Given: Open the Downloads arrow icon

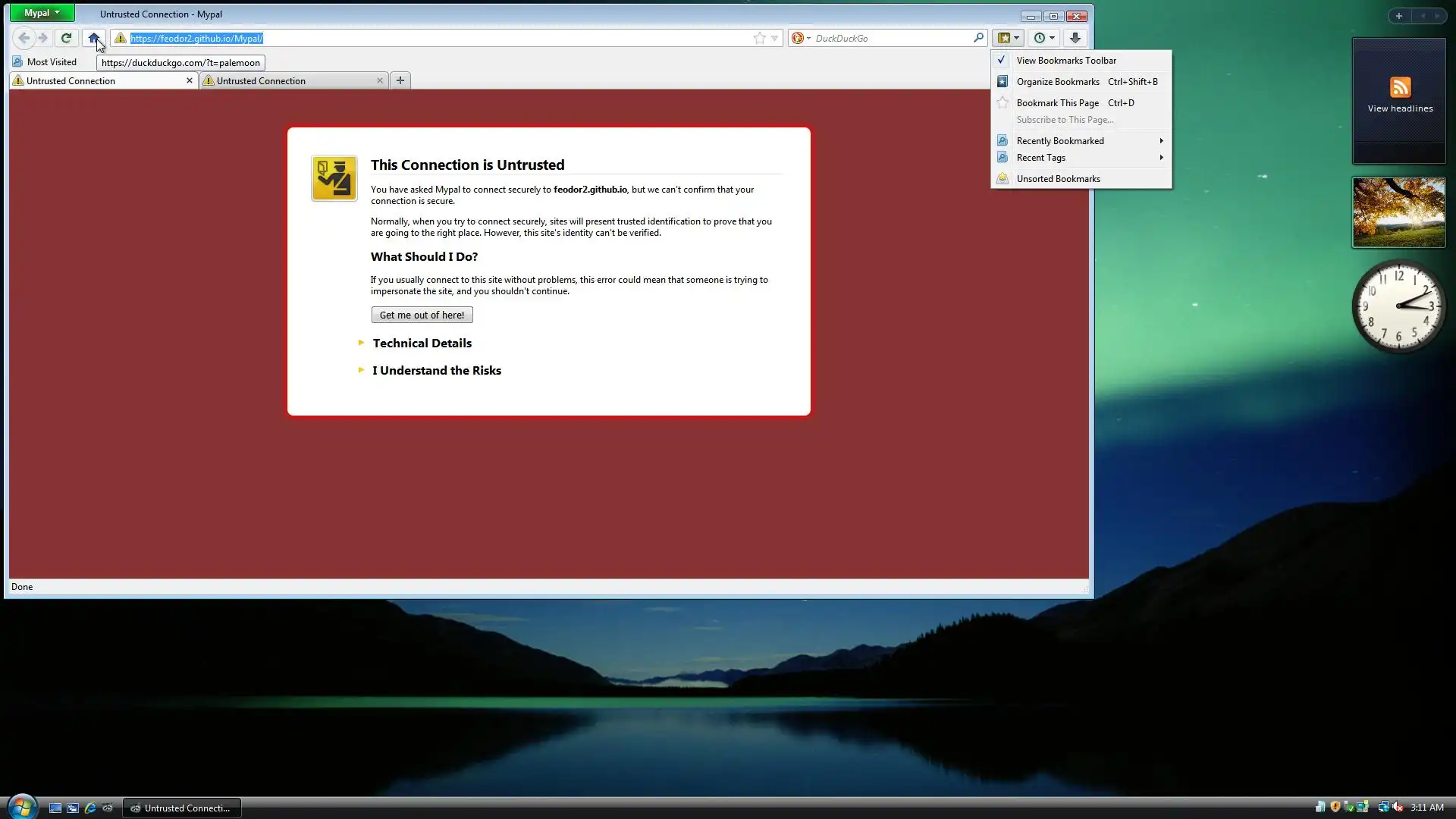Looking at the screenshot, I should (1075, 38).
